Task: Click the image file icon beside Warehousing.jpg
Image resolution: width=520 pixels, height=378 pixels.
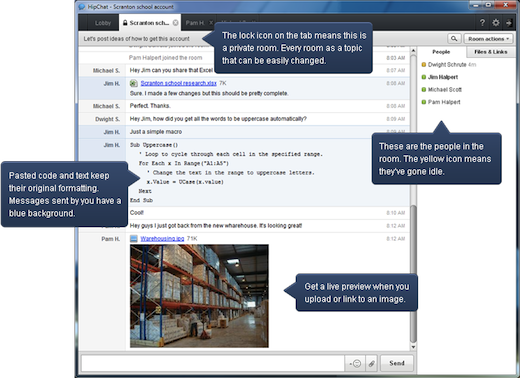Action: (x=134, y=238)
